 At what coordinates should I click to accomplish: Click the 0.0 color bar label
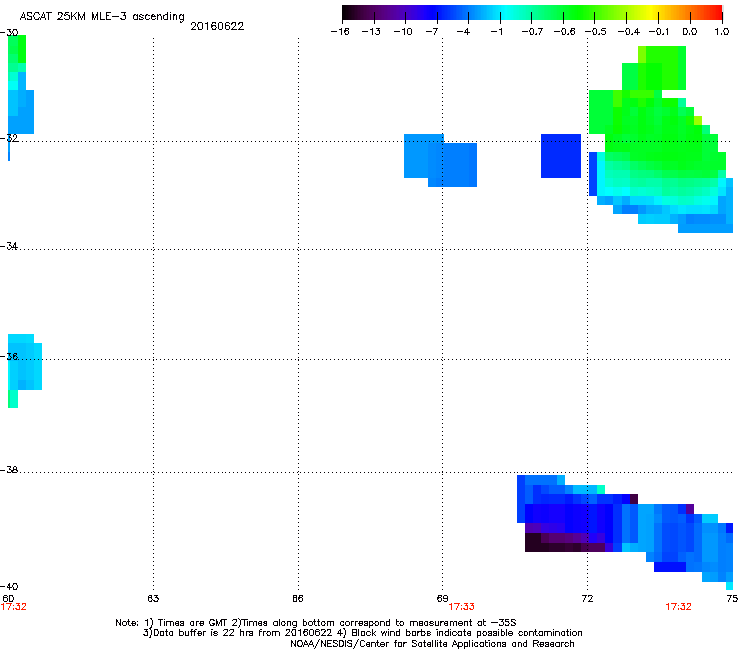pos(690,32)
